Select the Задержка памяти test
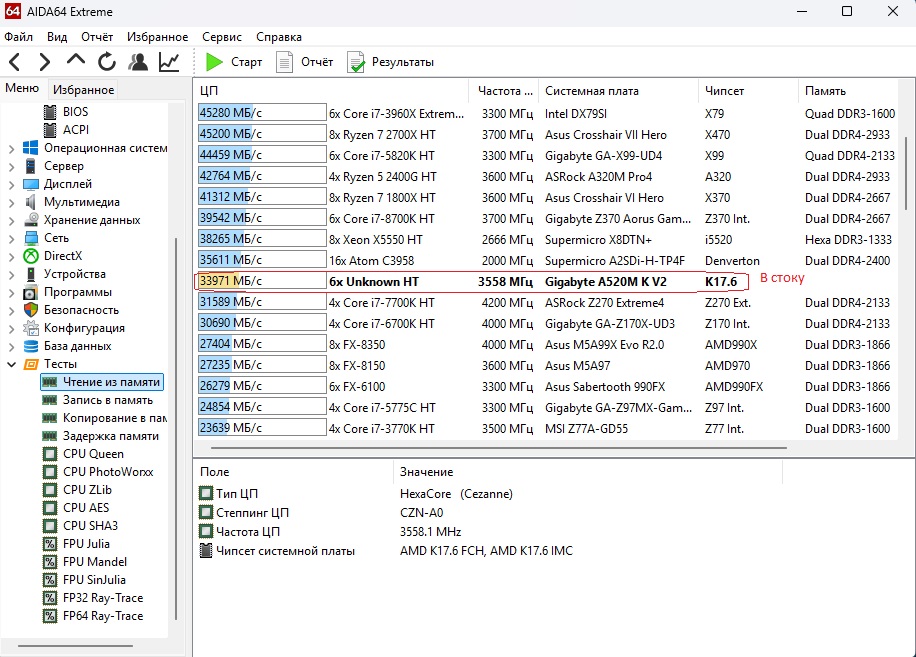The height and width of the screenshot is (657, 916). 111,436
